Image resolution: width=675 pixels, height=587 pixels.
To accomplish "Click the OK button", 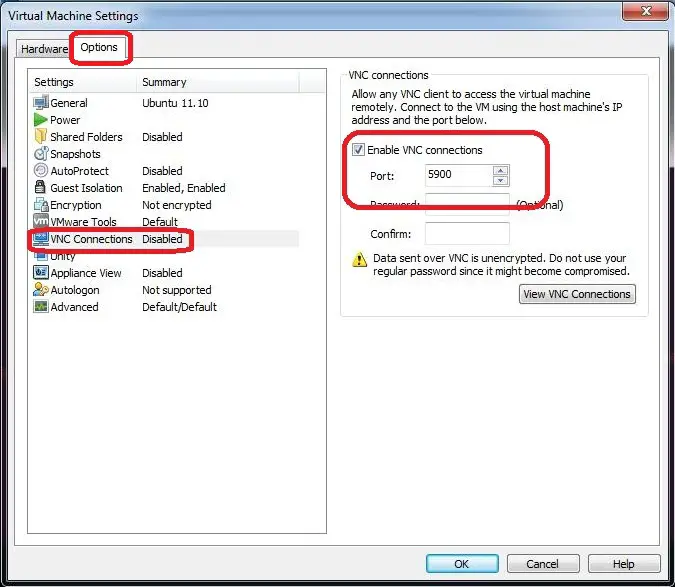I will pos(462,564).
